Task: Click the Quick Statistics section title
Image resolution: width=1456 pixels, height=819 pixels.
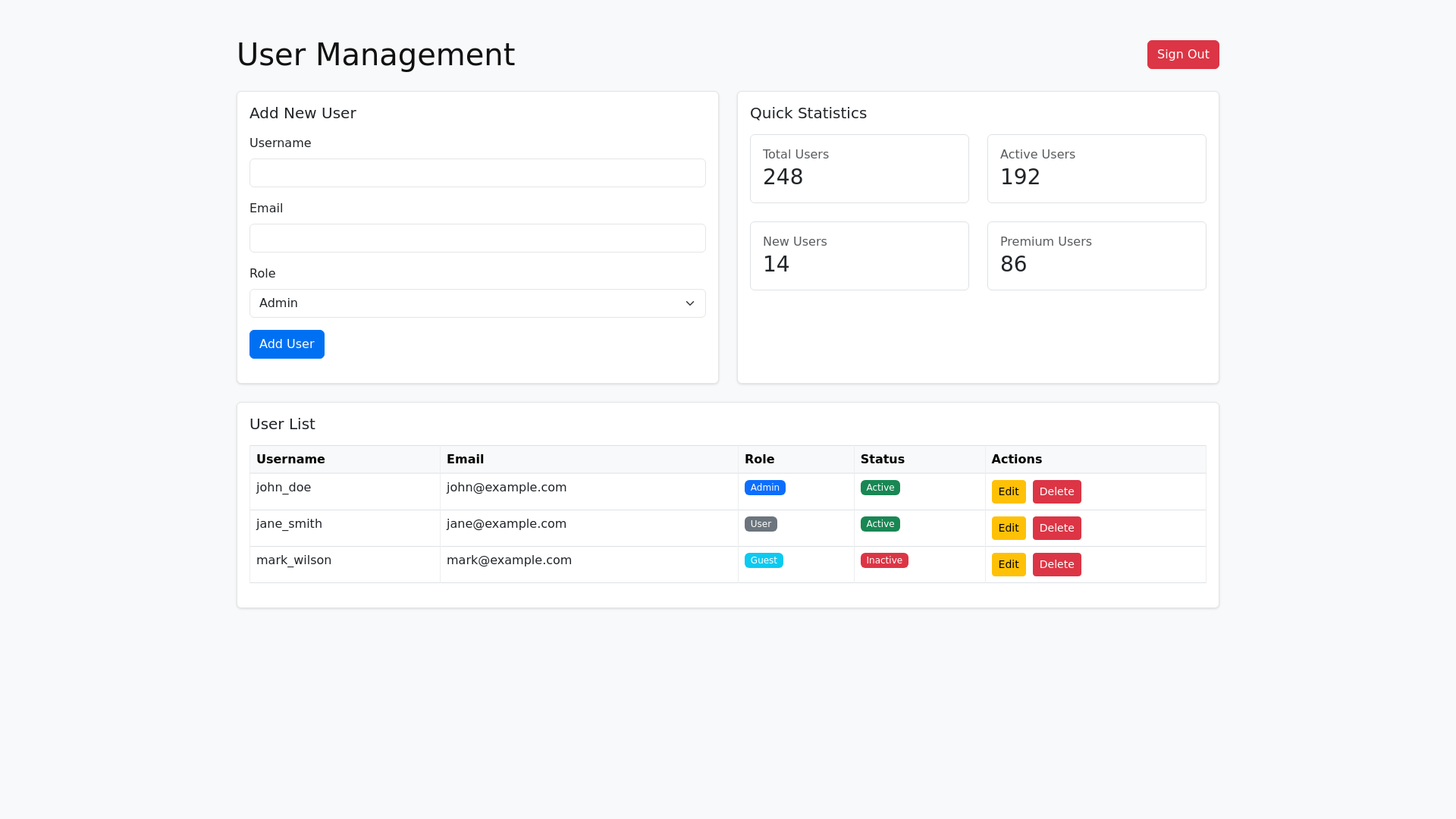Action: point(808,113)
